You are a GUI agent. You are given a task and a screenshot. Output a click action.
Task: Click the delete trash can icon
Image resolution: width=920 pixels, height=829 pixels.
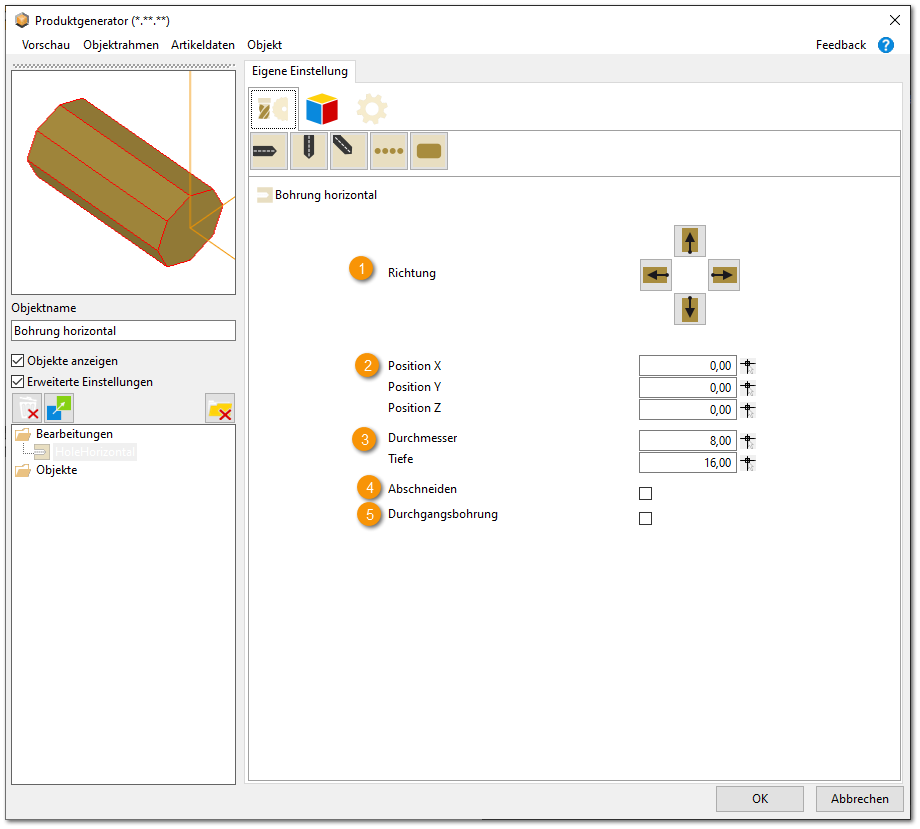[x=27, y=408]
